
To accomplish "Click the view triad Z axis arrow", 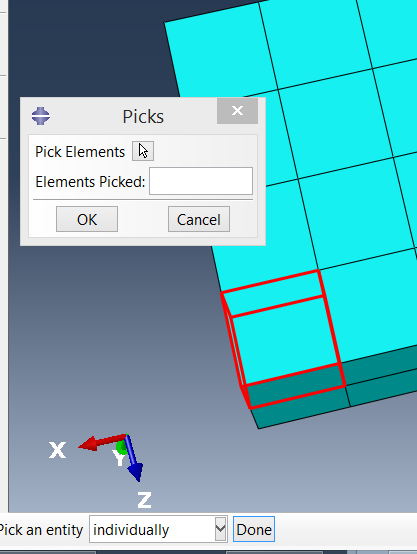I will 133,459.
